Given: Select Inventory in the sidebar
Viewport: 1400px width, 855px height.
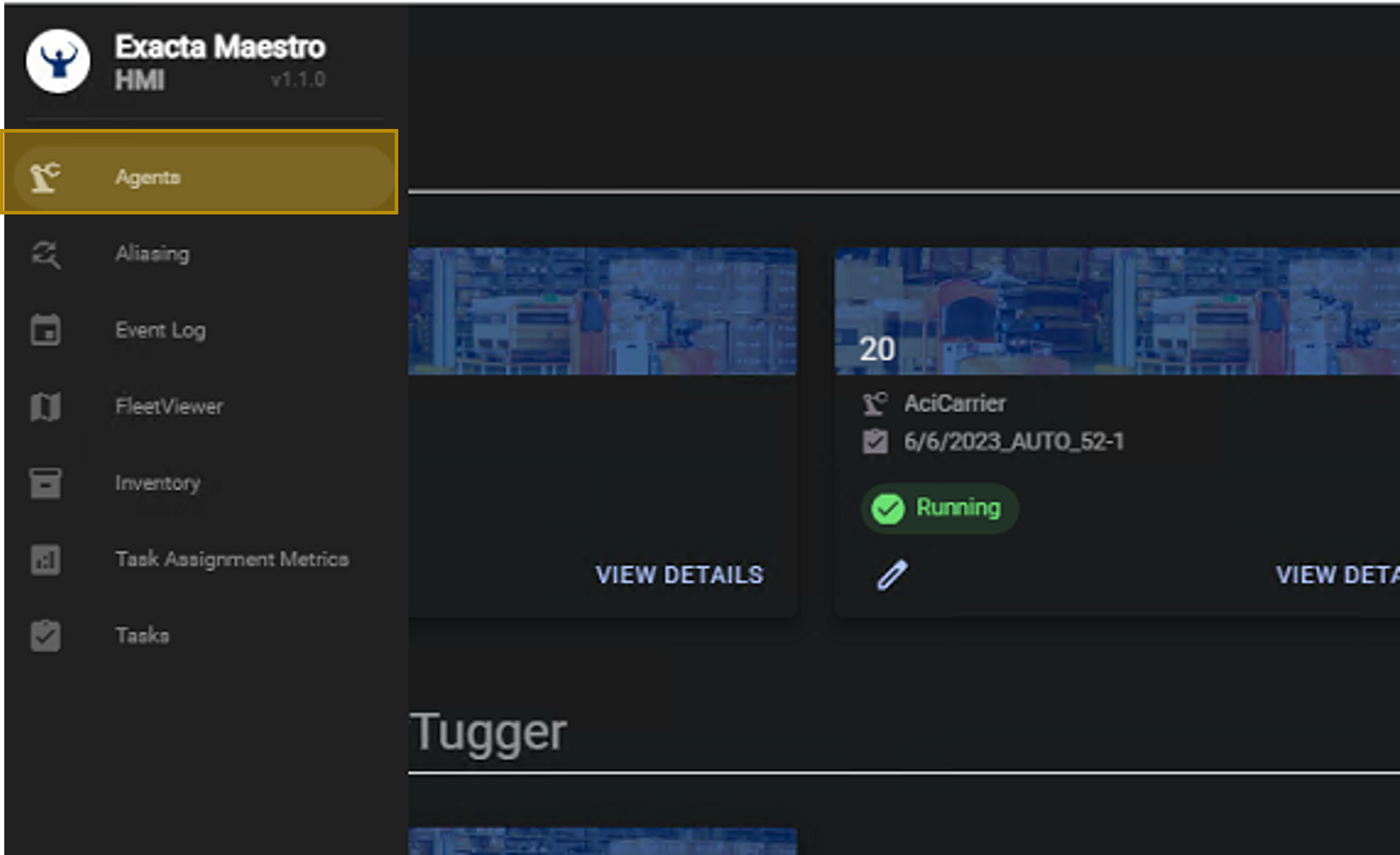Looking at the screenshot, I should (x=157, y=483).
